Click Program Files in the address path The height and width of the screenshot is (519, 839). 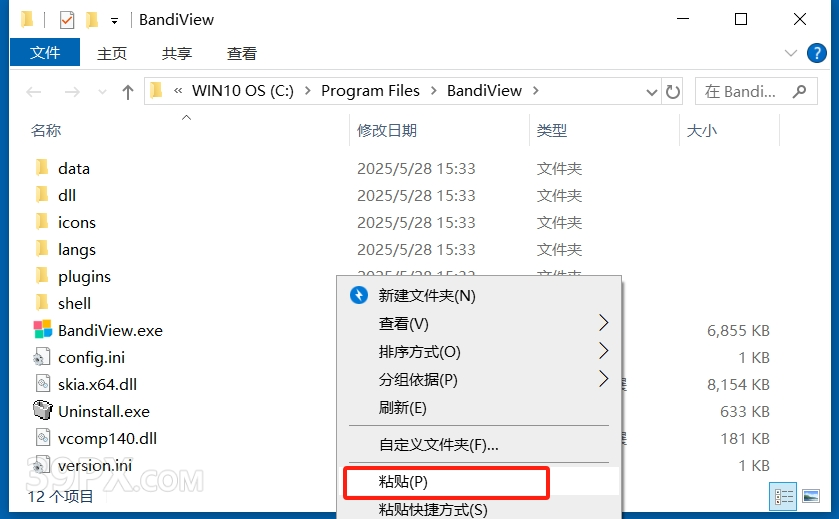tap(370, 91)
